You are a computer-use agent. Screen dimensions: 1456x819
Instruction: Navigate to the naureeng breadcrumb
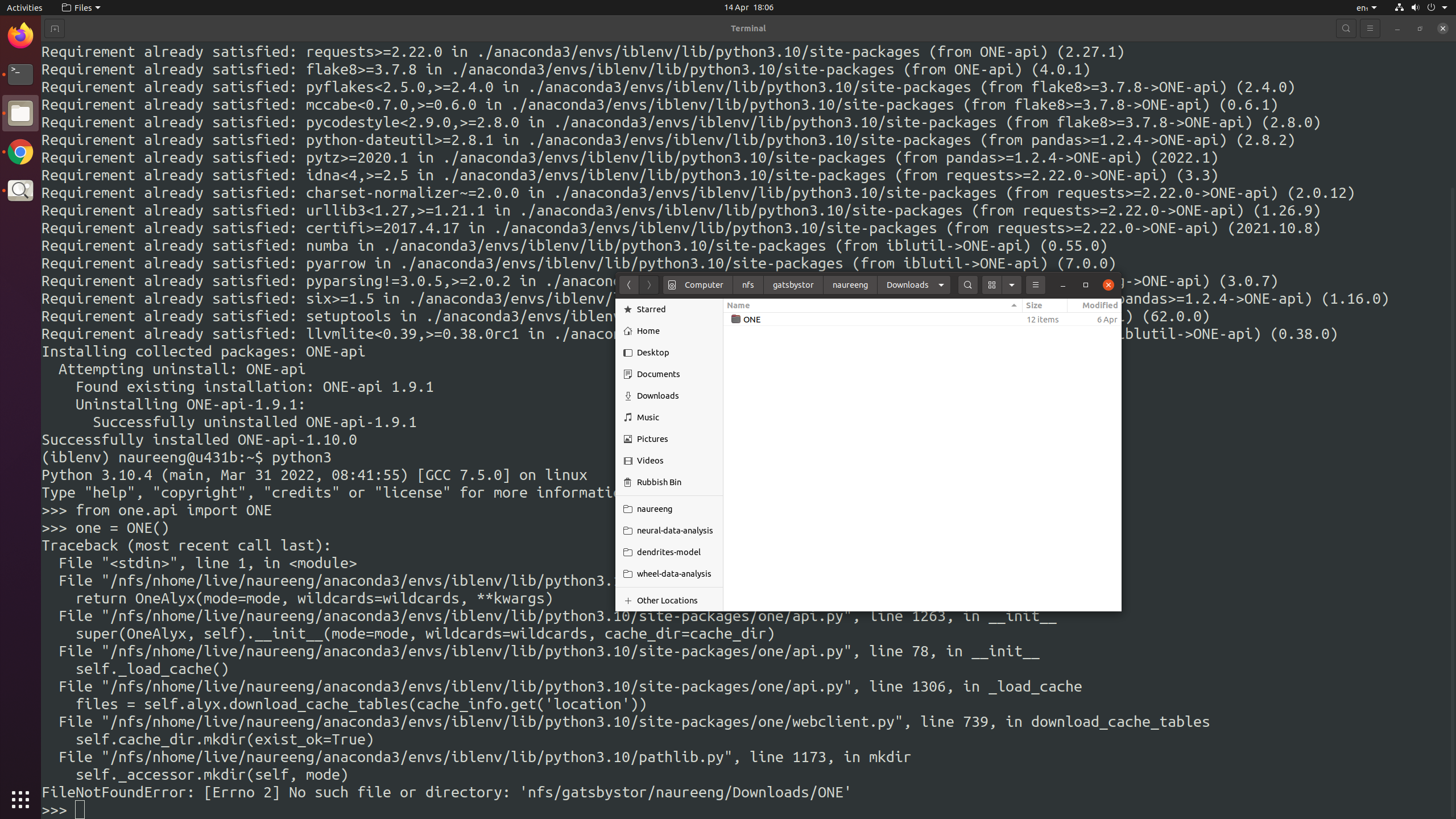coord(850,285)
